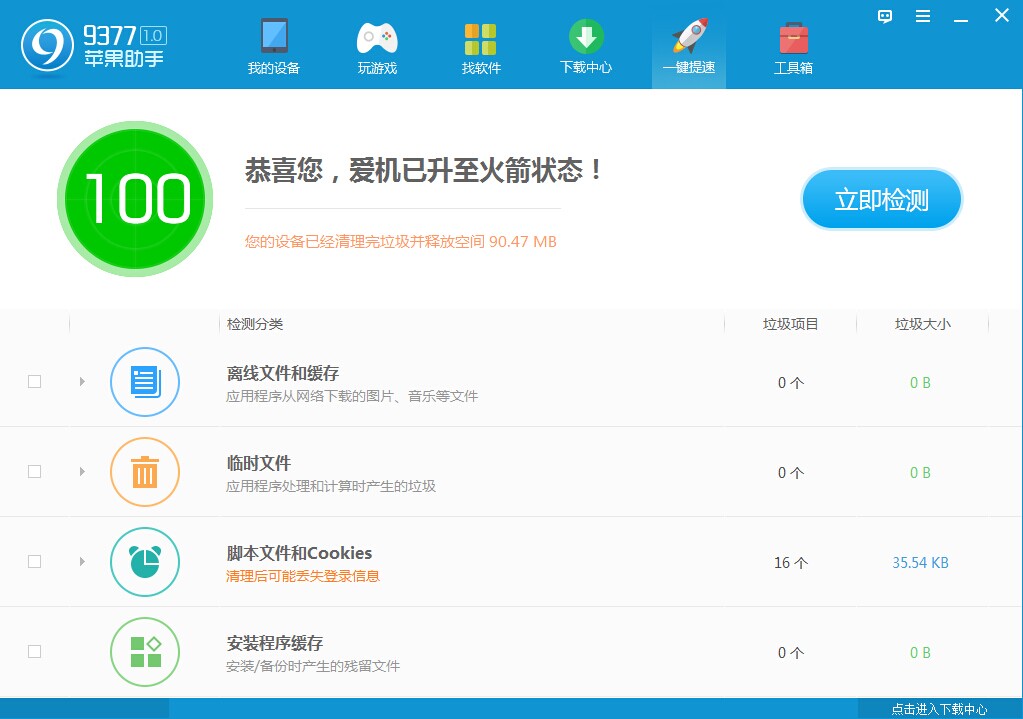The width and height of the screenshot is (1023, 719).
Task: Open the hamburger menu
Action: coord(922,16)
